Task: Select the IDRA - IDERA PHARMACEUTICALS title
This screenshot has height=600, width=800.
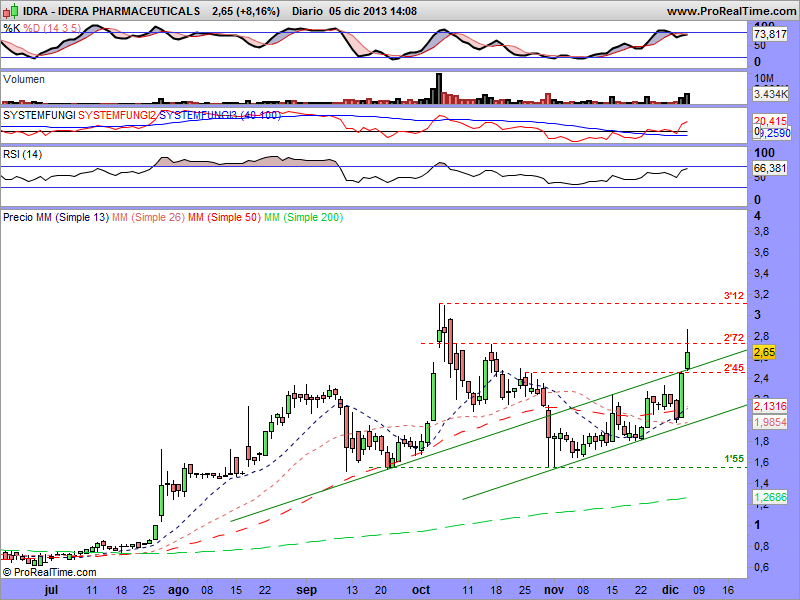Action: [x=112, y=11]
